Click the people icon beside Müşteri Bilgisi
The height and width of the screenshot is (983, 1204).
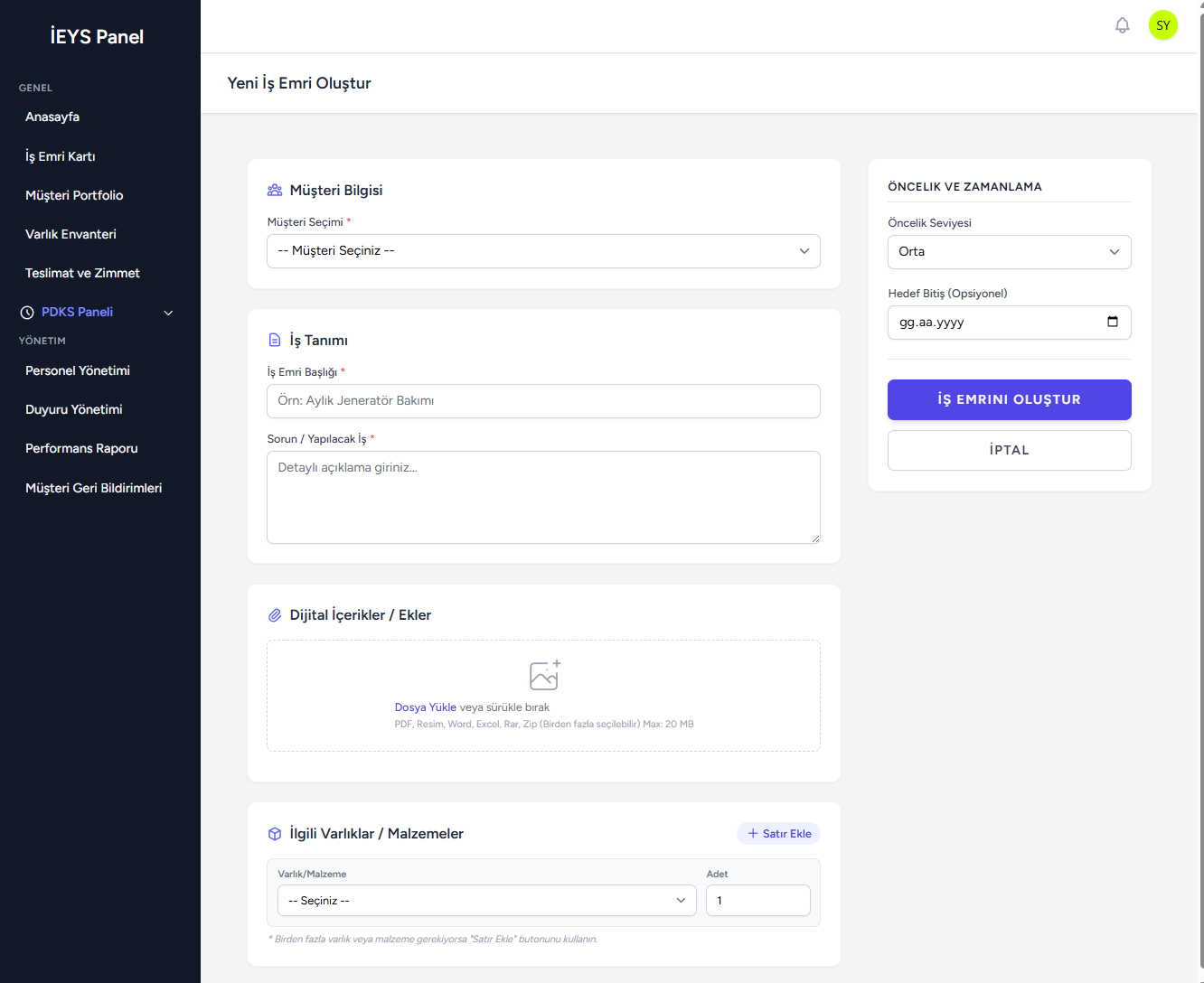(x=275, y=191)
